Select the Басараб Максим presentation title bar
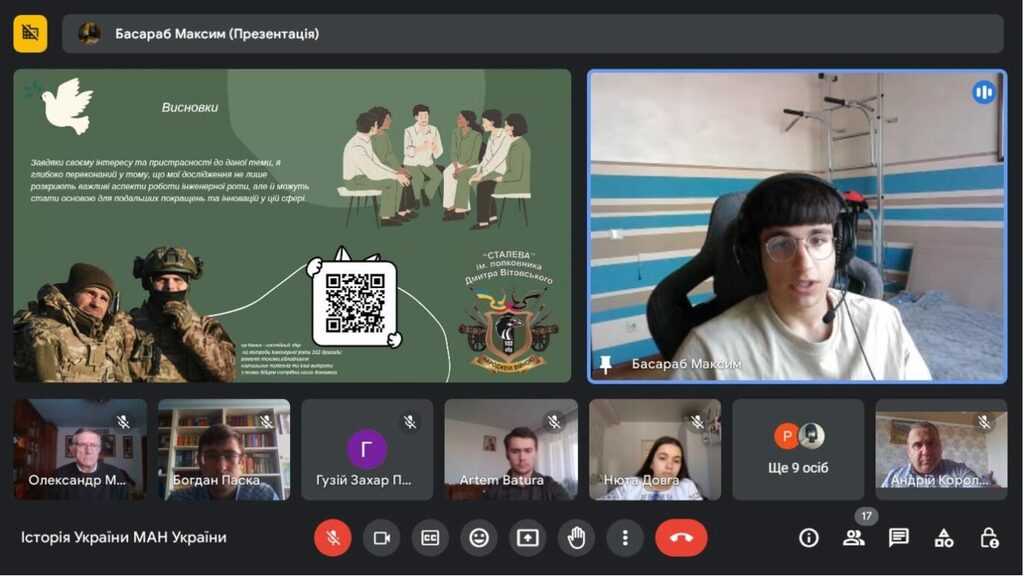 pyautogui.click(x=532, y=34)
